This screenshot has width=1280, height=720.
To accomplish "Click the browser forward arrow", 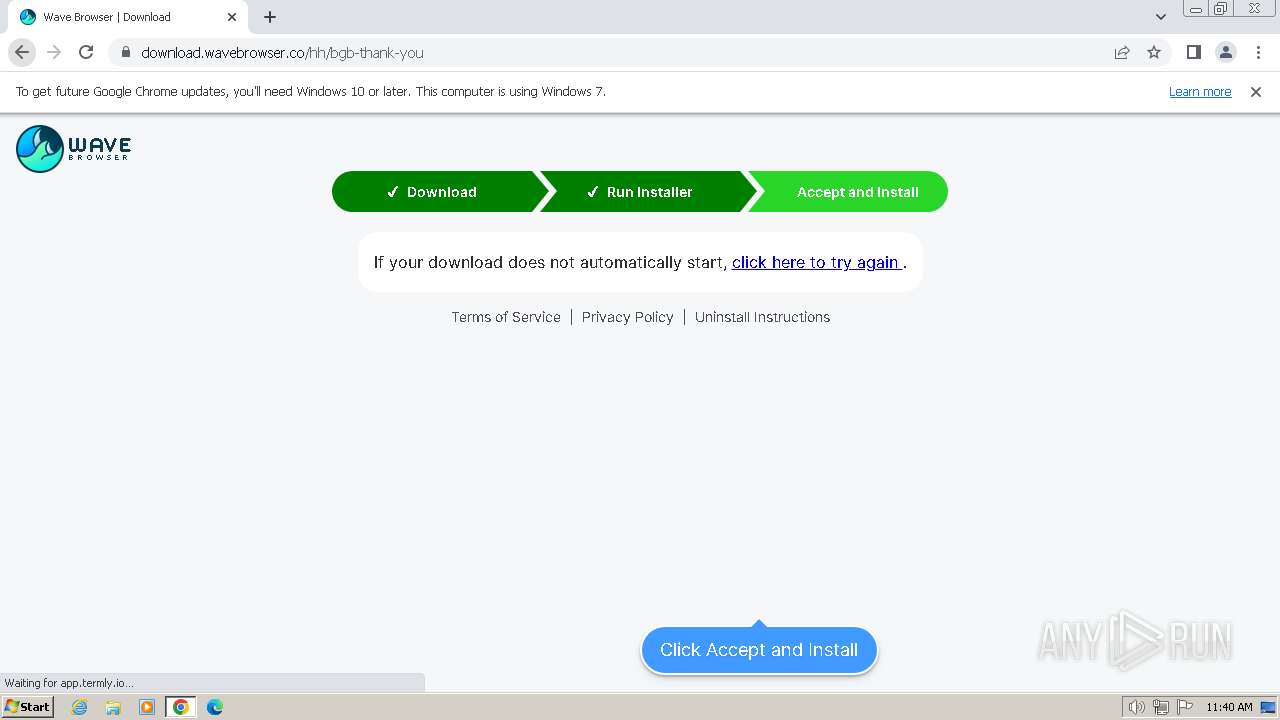I will 54,52.
